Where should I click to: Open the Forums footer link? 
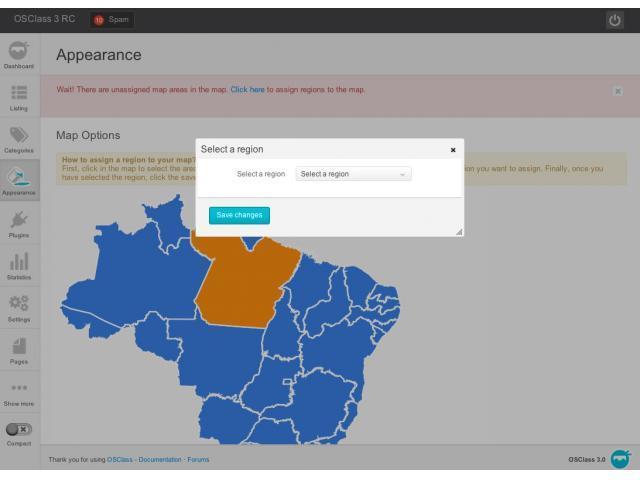point(198,460)
